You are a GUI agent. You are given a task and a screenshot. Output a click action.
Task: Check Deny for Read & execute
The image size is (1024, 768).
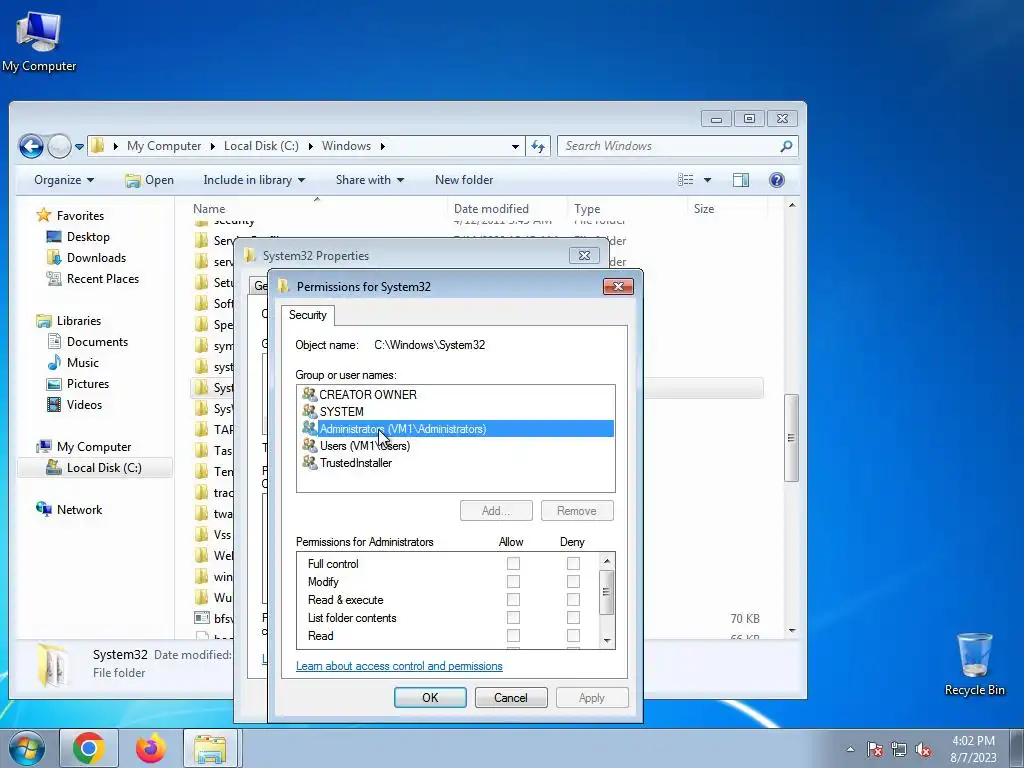[x=573, y=600]
